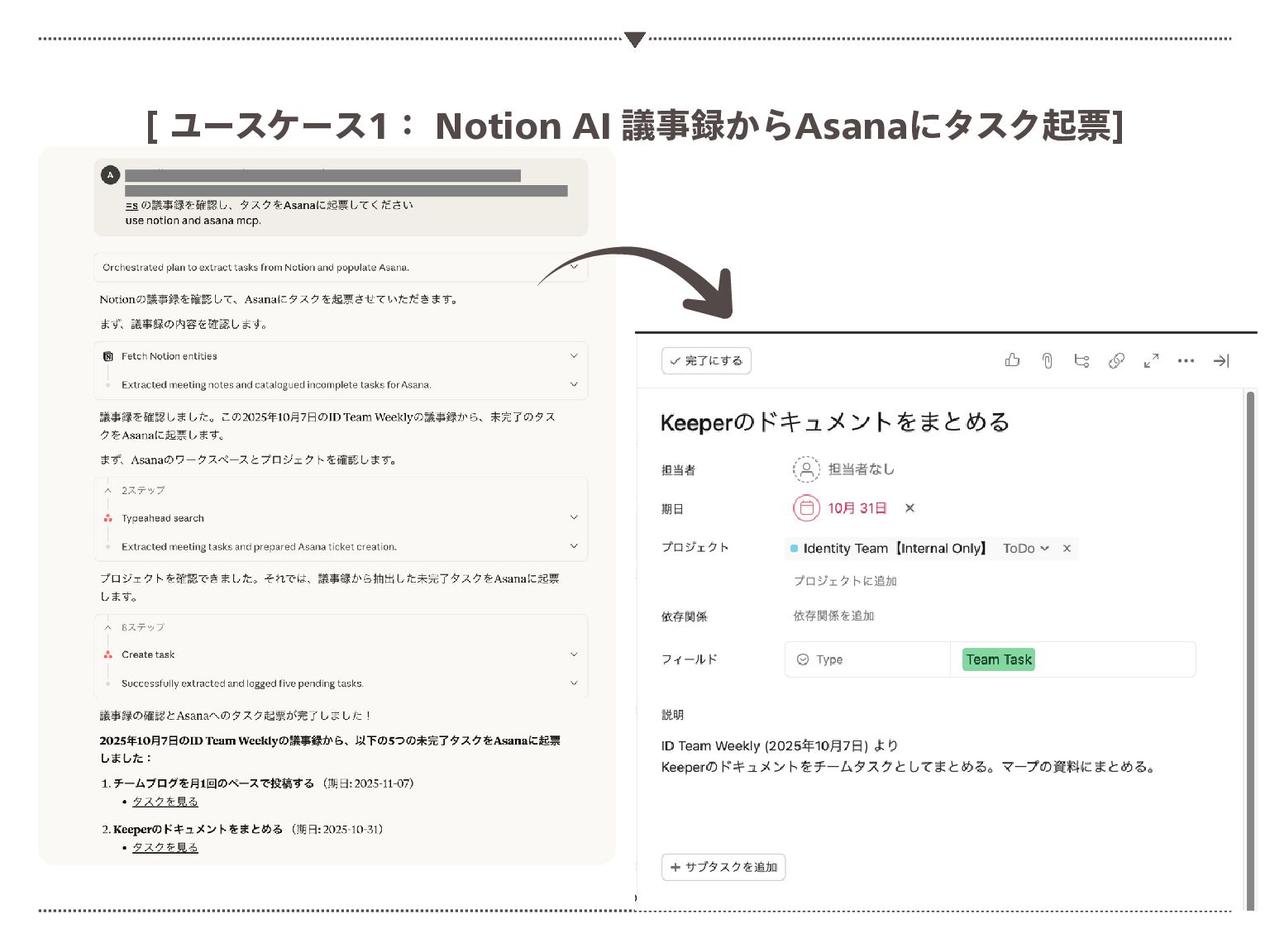Image resolution: width=1270 pixels, height=952 pixels.
Task: Click the Asana icon beside Typeahead search
Action: coord(107,518)
